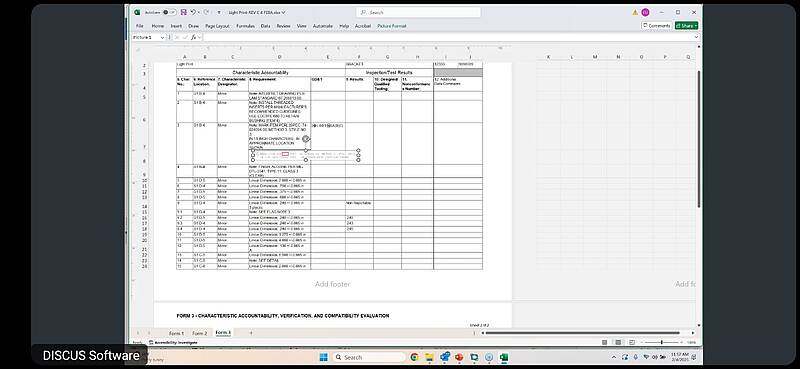Click in the Name Box showing Picture 1
Viewport: 800px width, 369px height.
tap(145, 37)
